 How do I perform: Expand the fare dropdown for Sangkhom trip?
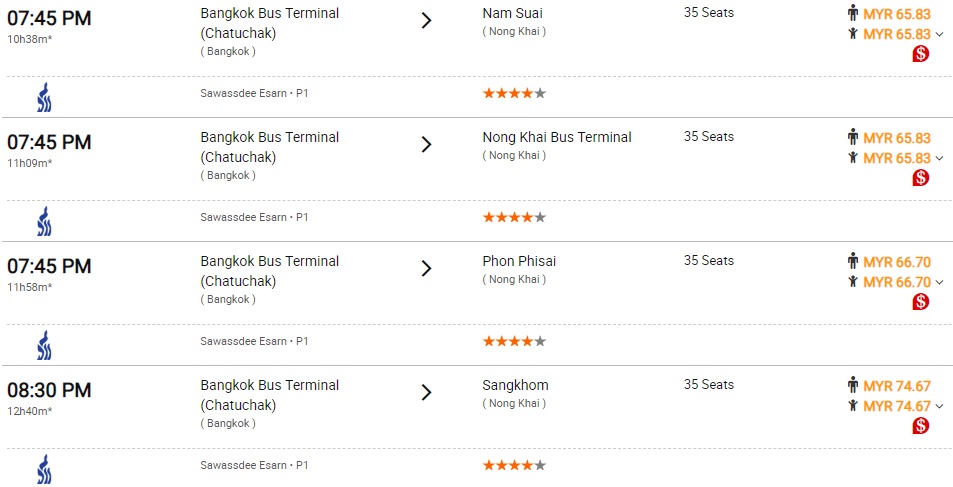[x=939, y=407]
